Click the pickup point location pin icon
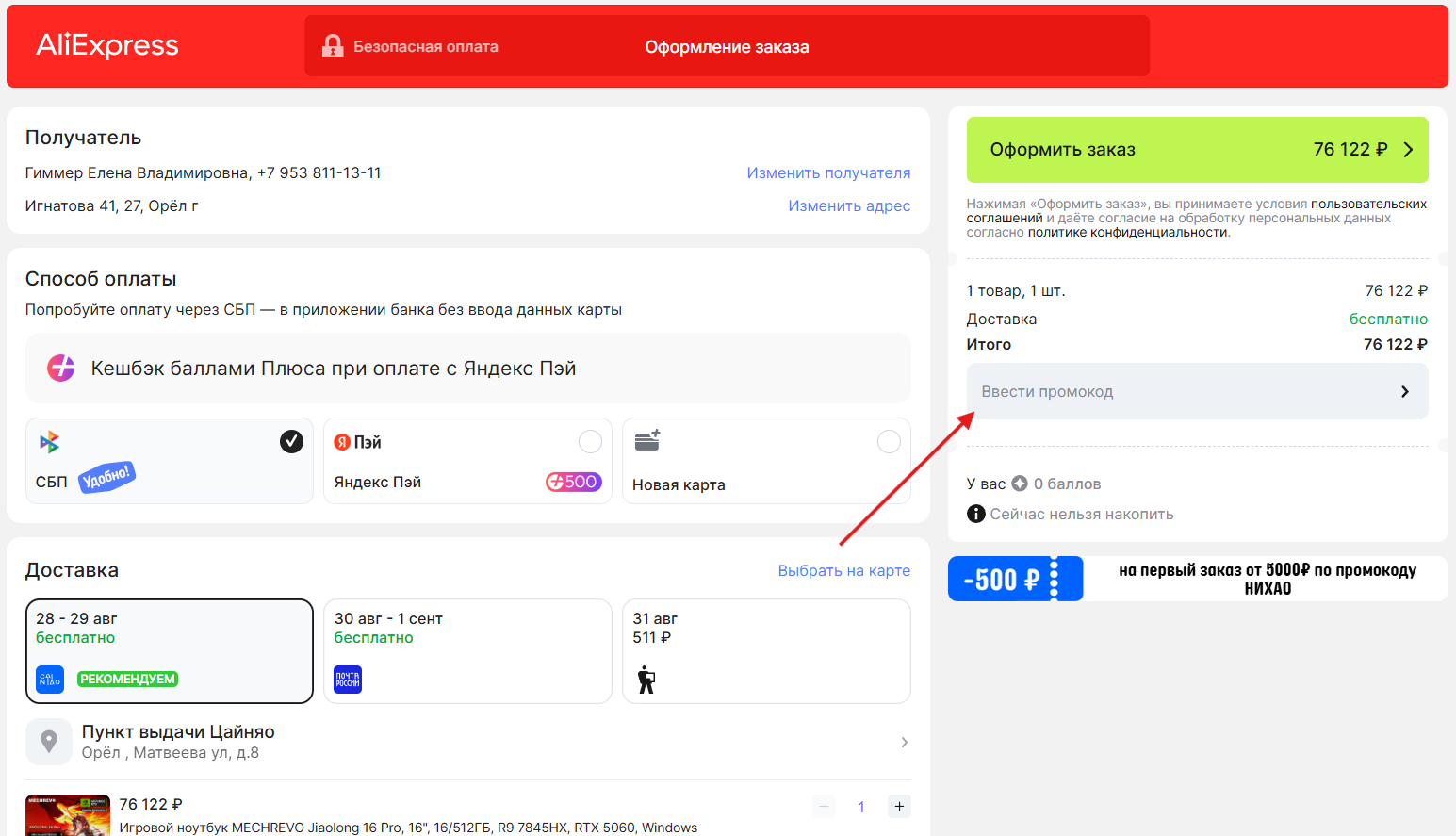This screenshot has height=836, width=1456. tap(49, 742)
